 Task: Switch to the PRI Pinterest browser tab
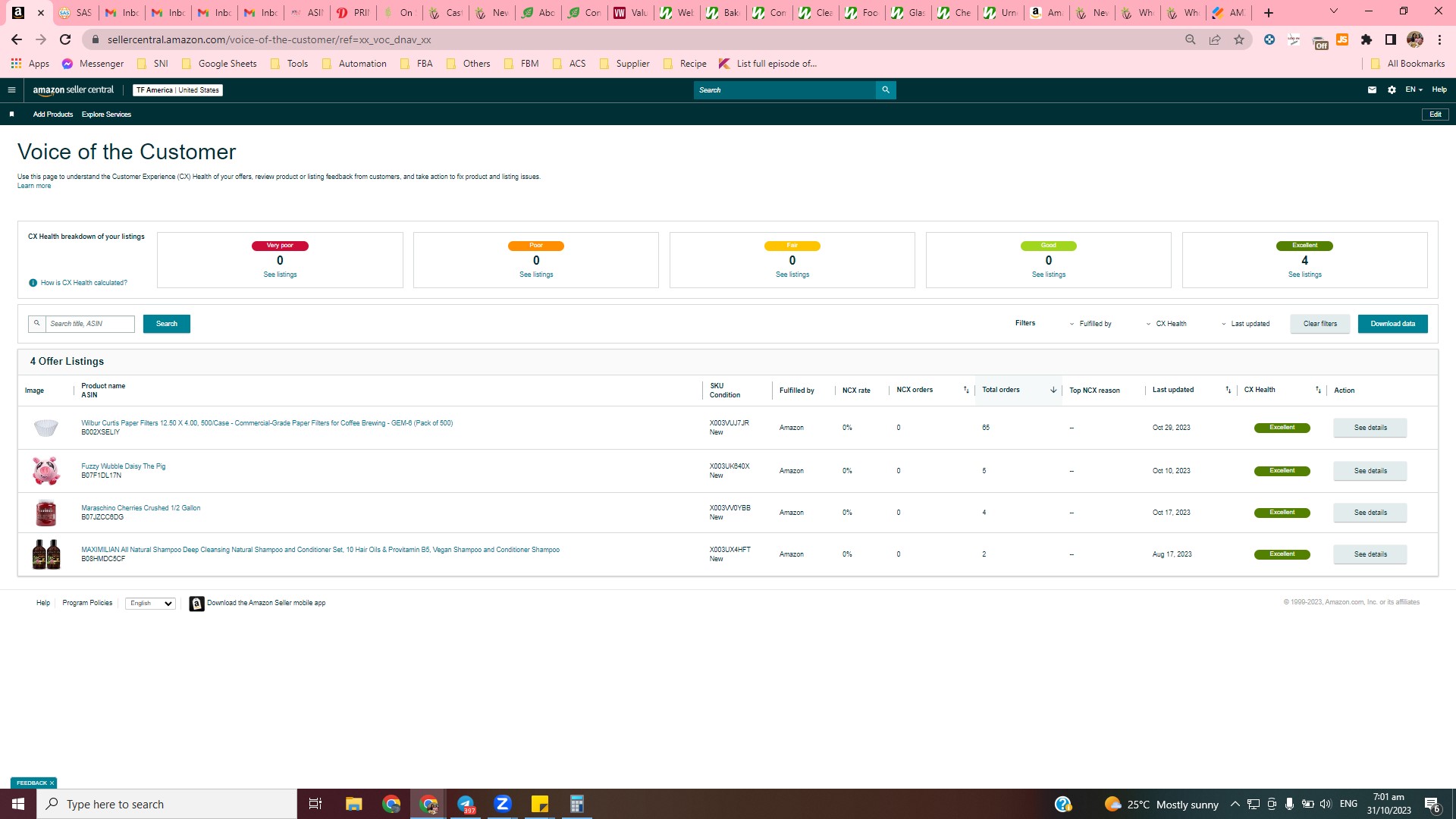(353, 13)
